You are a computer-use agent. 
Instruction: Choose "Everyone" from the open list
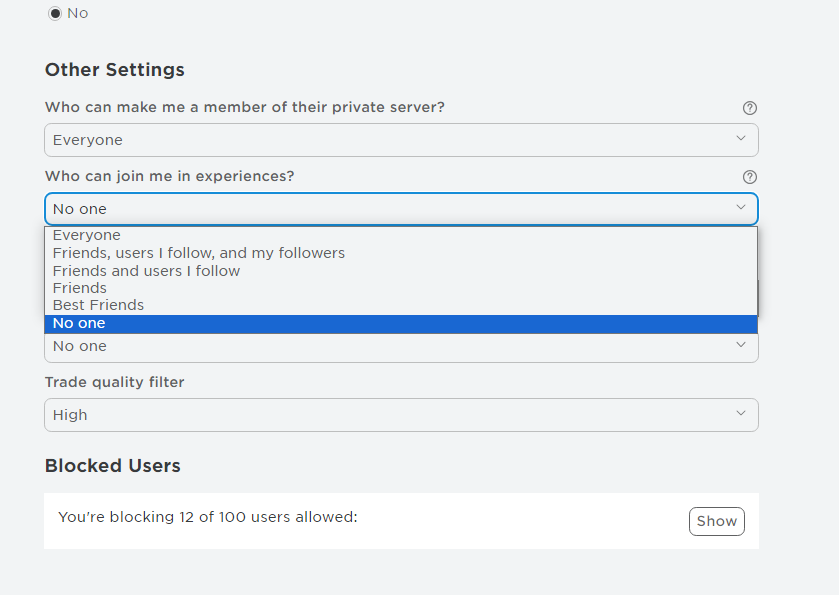coord(87,236)
